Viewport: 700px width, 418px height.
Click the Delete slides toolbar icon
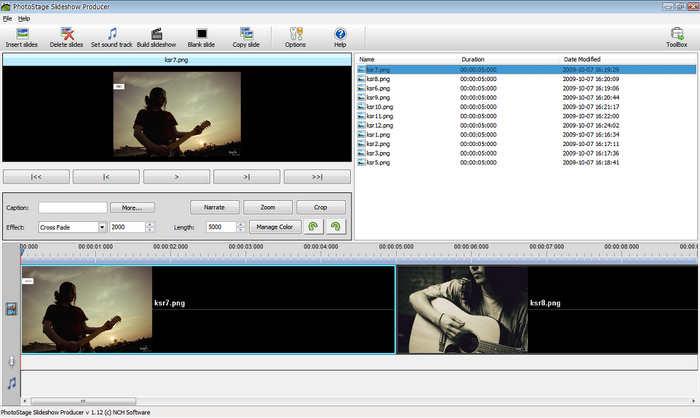coord(66,36)
